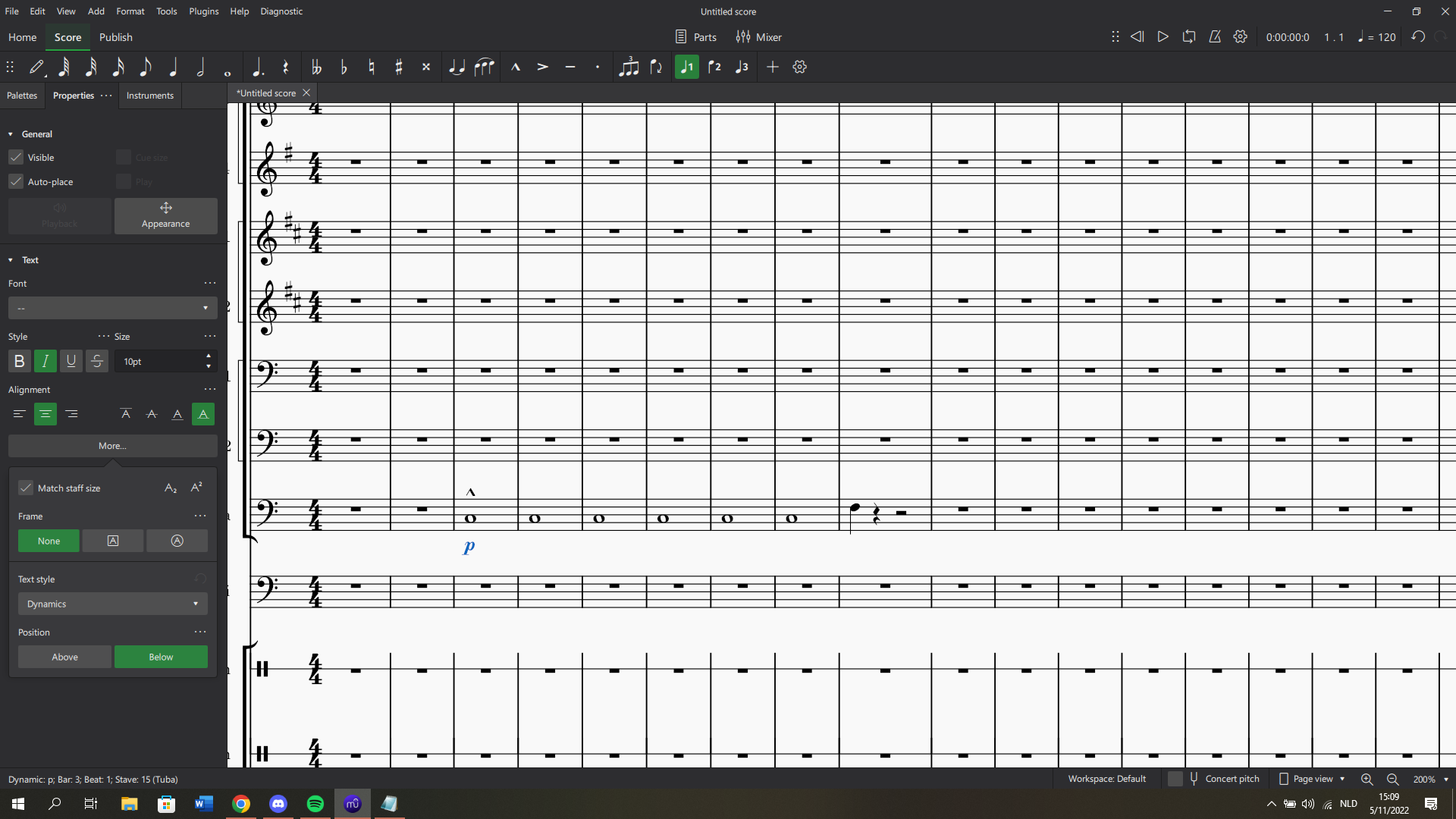Select Voice 2 in the toolbar
Viewport: 1456px width, 819px height.
[714, 67]
